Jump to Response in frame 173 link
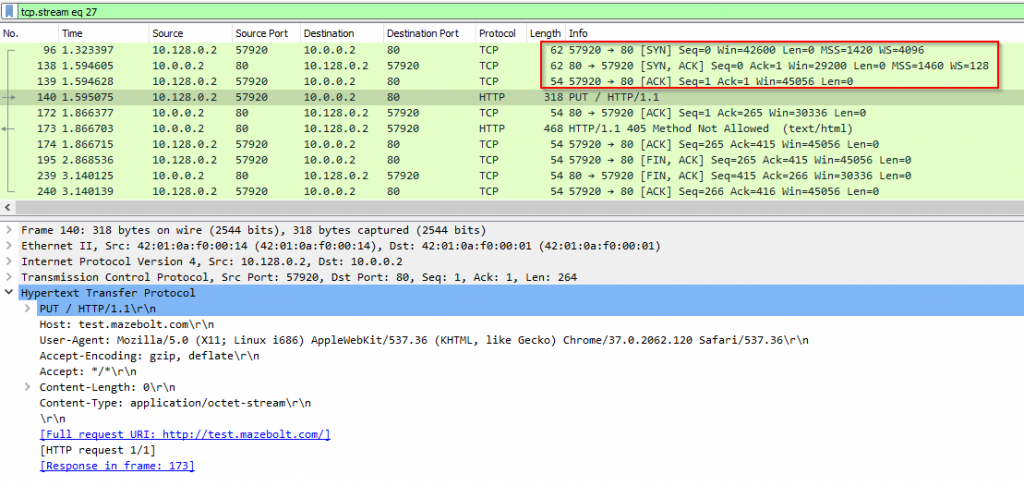The height and width of the screenshot is (486, 1024). coord(116,466)
